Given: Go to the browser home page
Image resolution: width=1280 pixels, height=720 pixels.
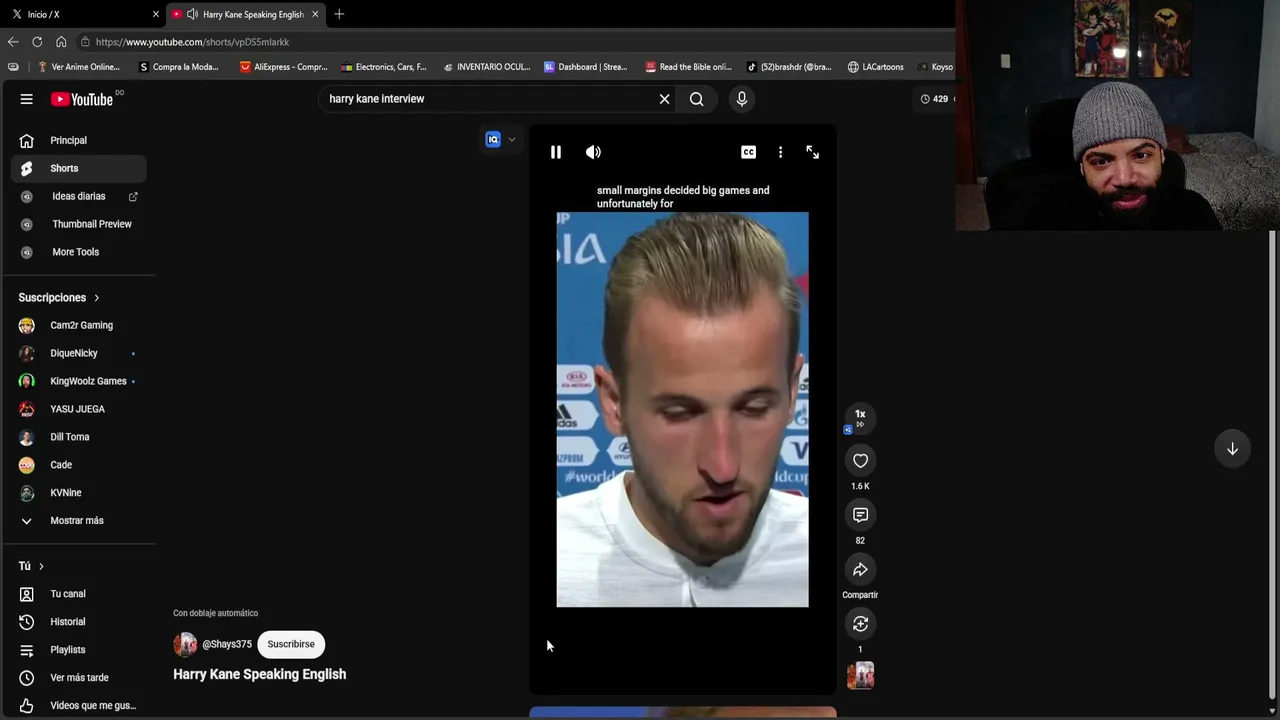Looking at the screenshot, I should tap(61, 42).
